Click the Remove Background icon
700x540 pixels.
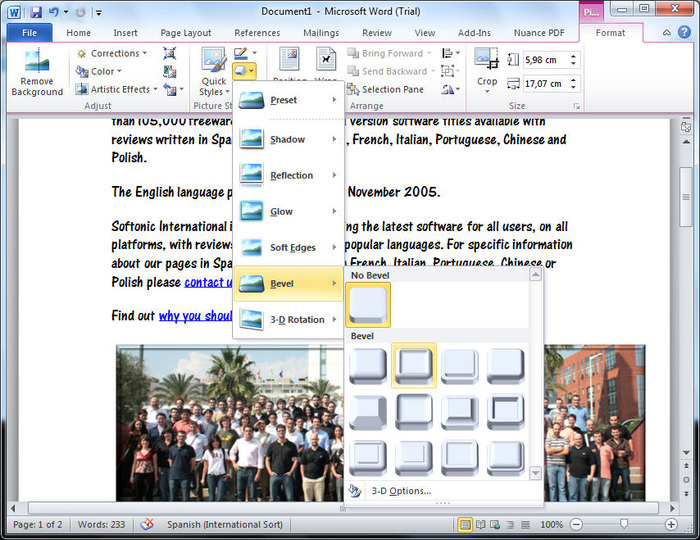click(37, 72)
